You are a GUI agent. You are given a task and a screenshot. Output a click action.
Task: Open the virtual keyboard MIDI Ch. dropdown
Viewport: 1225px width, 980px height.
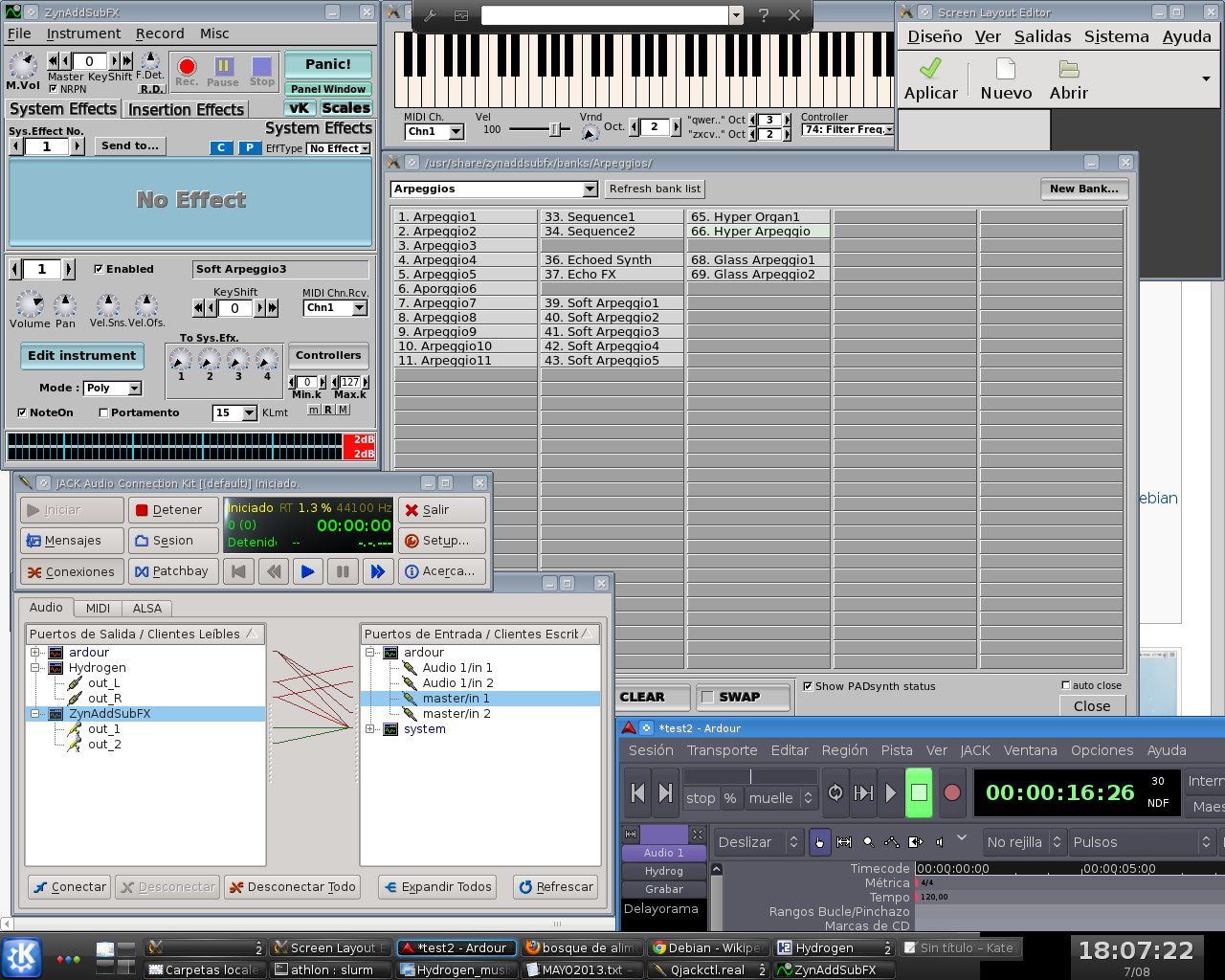click(x=434, y=131)
